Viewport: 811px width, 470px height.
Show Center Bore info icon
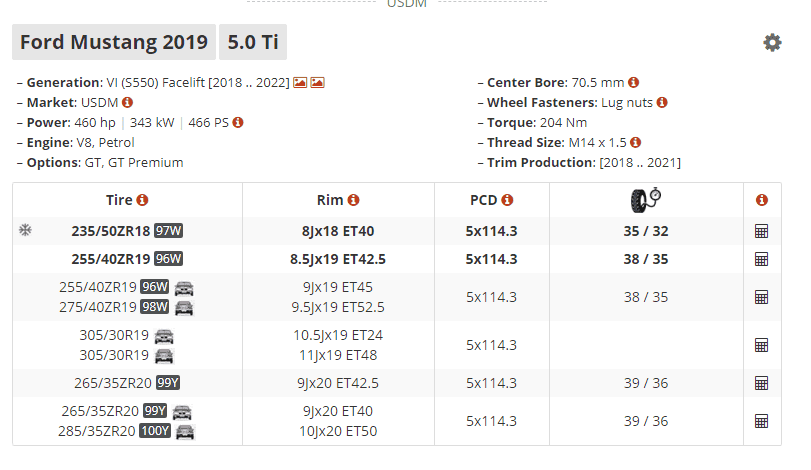click(x=634, y=82)
